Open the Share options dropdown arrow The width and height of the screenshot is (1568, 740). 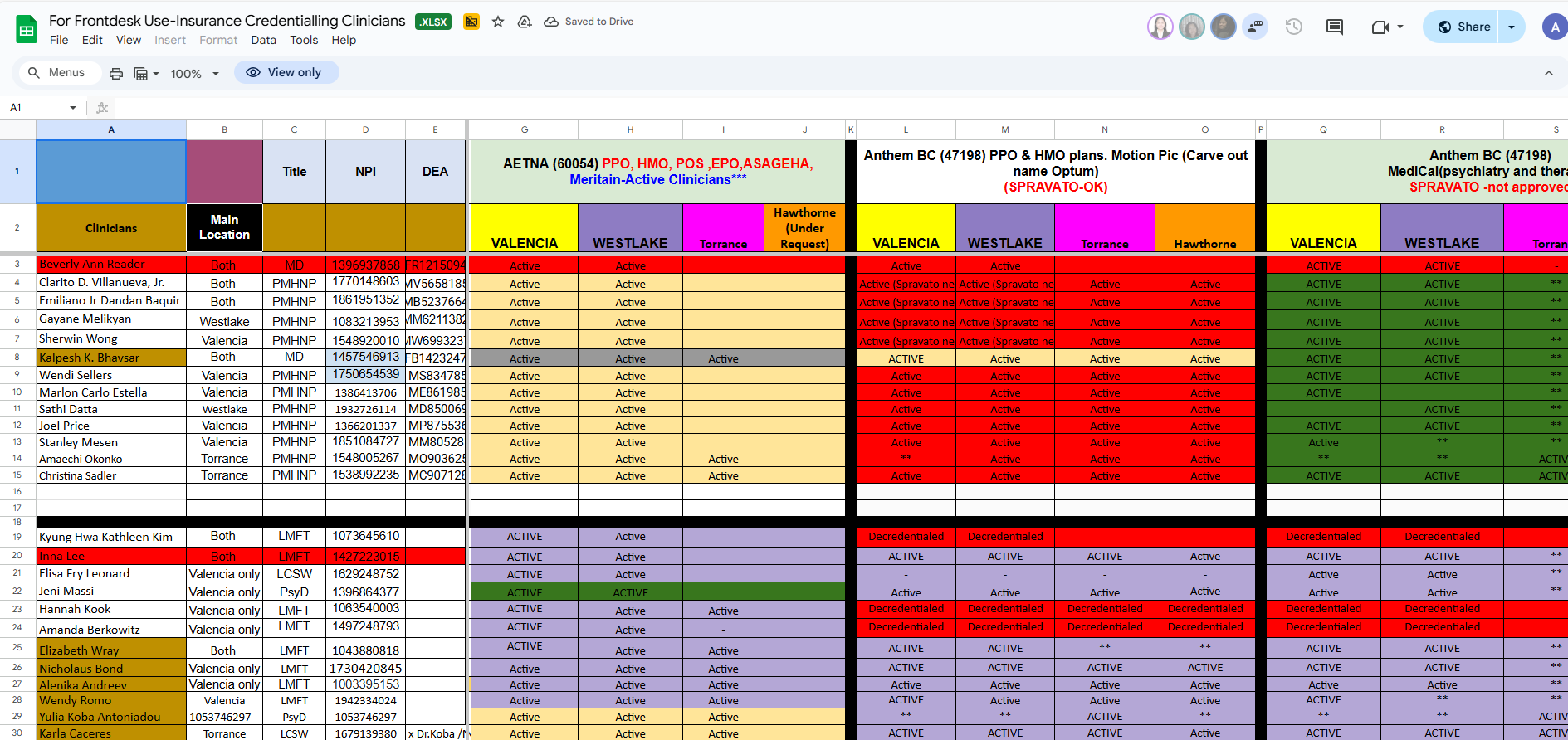[1512, 27]
